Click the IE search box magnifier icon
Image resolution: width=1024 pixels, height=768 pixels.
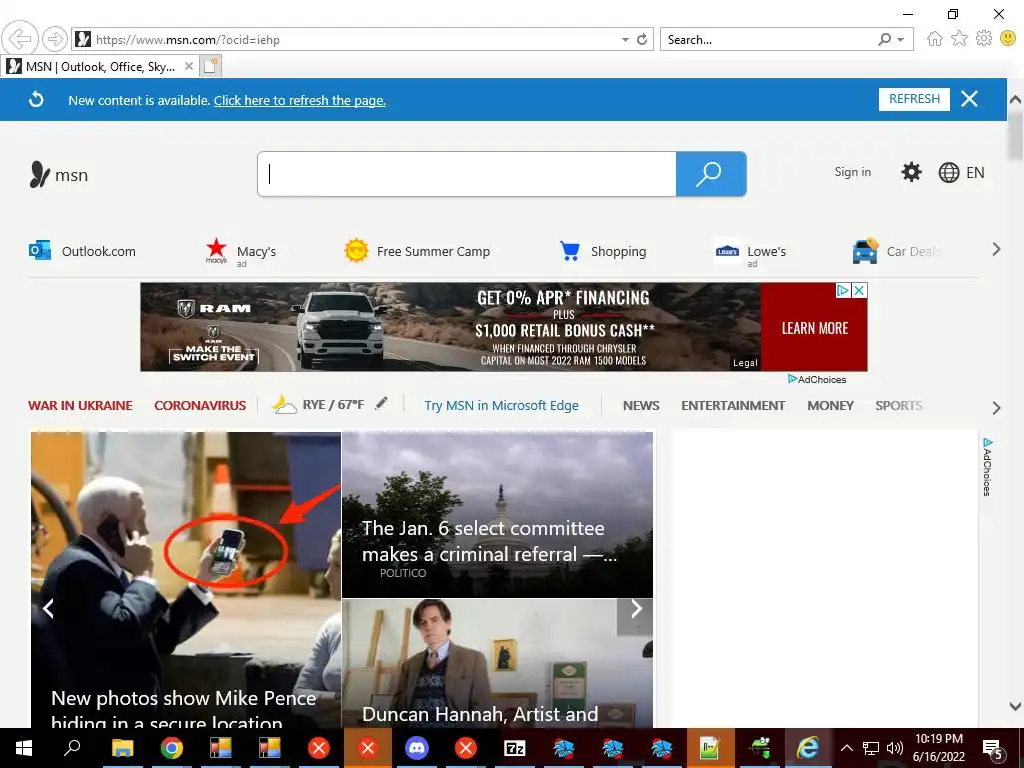(884, 40)
